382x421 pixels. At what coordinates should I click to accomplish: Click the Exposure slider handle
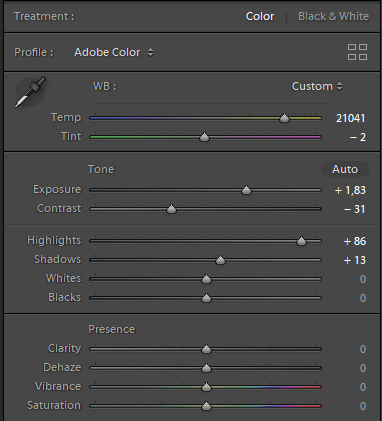point(246,190)
